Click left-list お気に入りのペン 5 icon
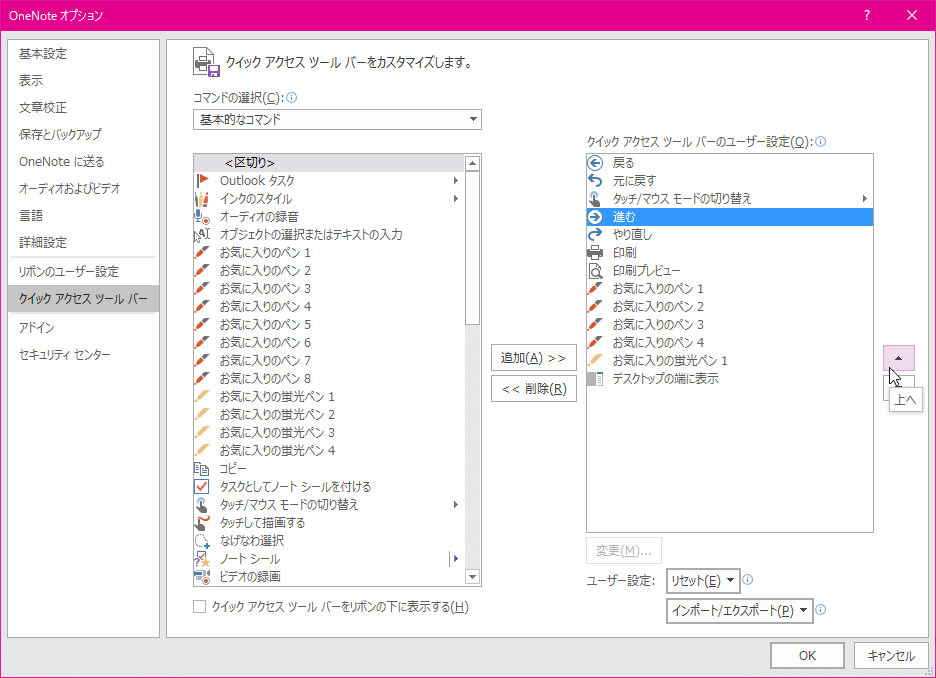 (x=203, y=325)
